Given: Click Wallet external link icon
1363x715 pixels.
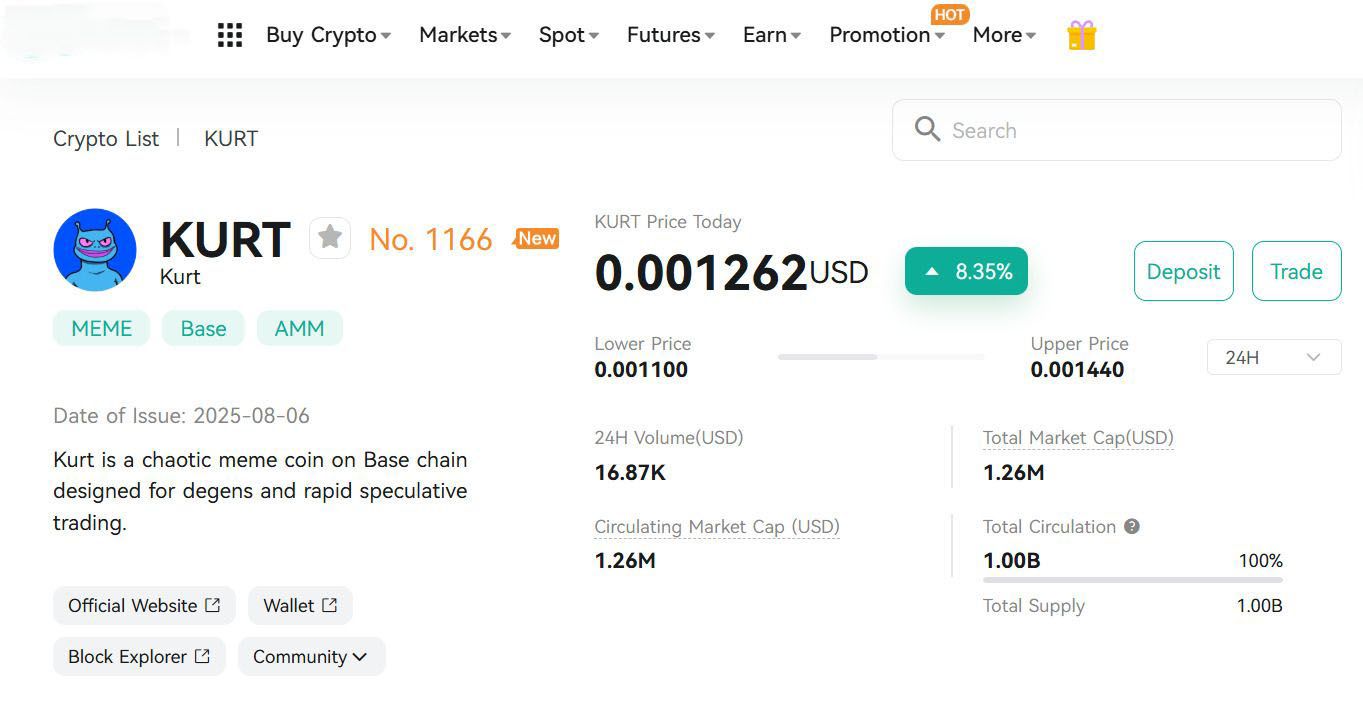Looking at the screenshot, I should coord(329,605).
